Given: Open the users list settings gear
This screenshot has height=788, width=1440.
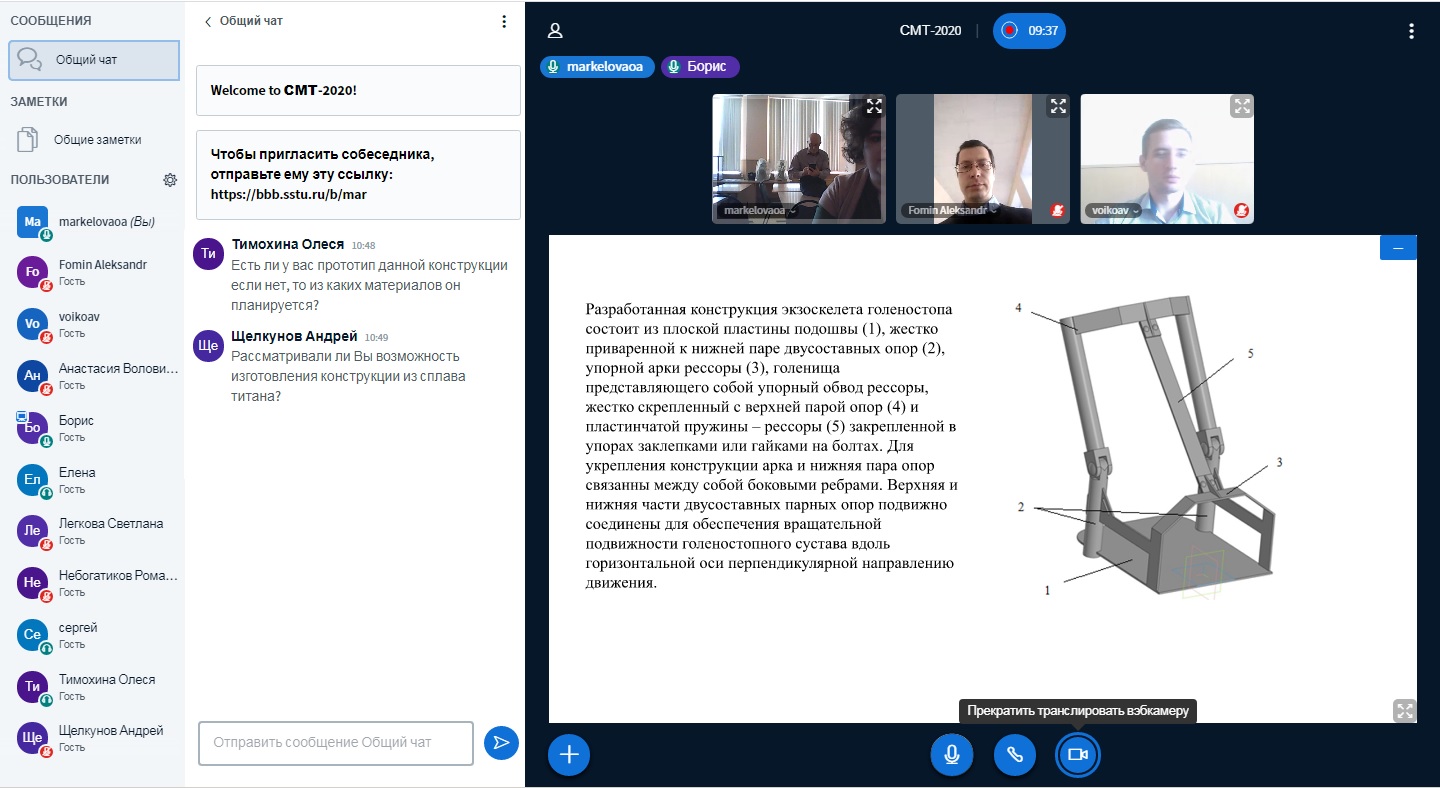Looking at the screenshot, I should (x=170, y=180).
